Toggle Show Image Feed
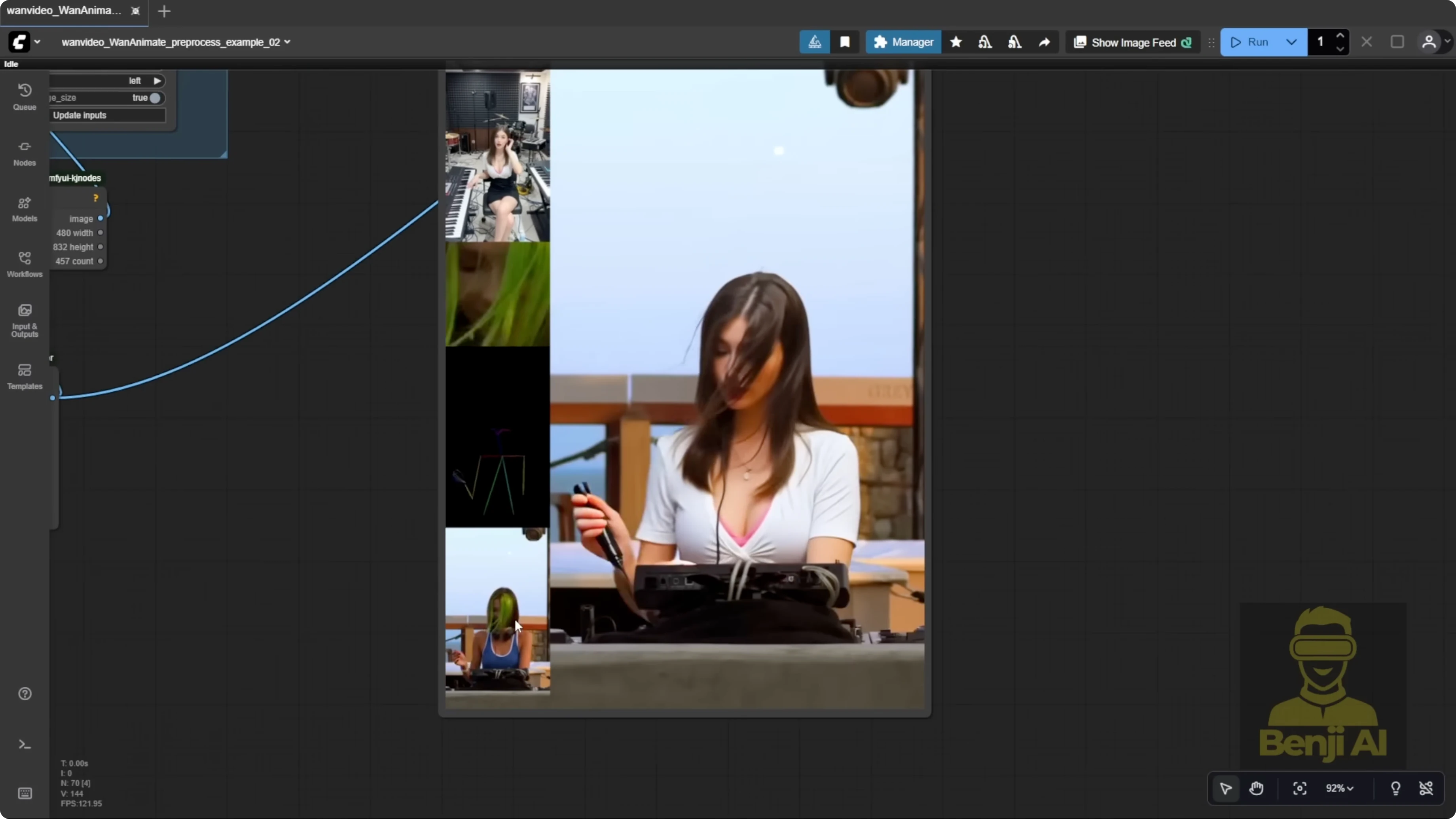 [x=1132, y=42]
